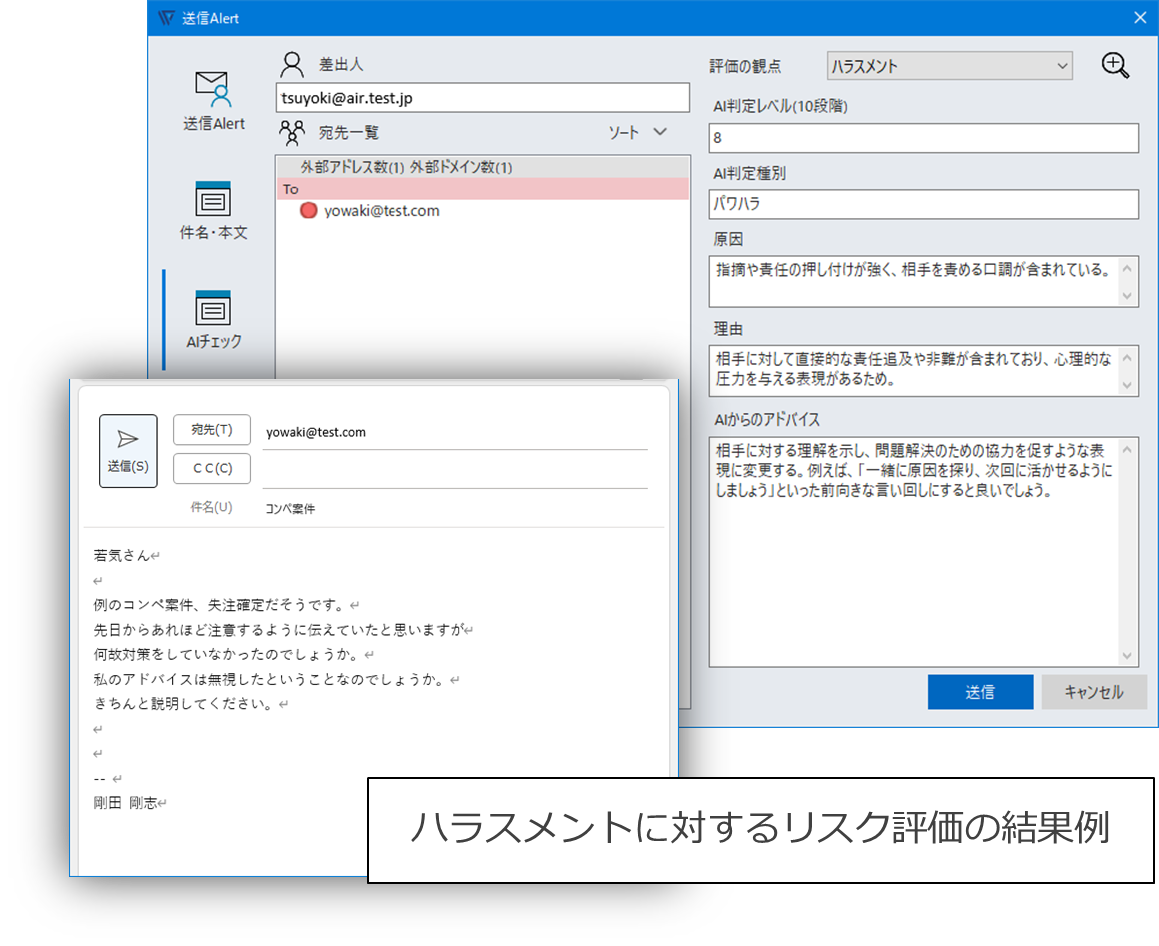The height and width of the screenshot is (946, 1159).
Task: Click the 送信Alert logo in title bar
Action: tap(167, 18)
